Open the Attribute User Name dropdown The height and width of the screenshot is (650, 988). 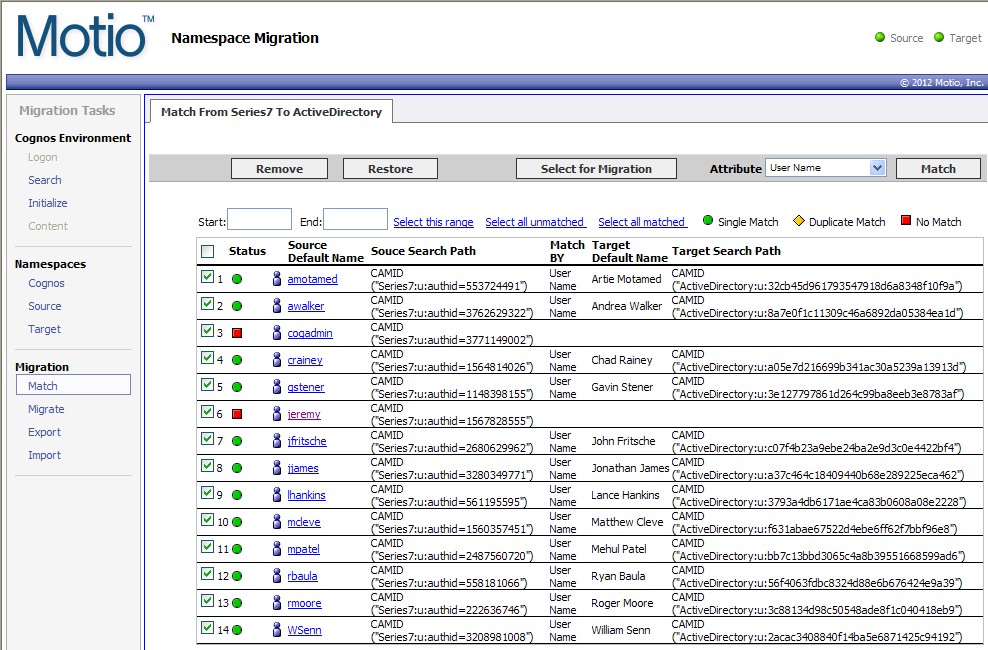(825, 168)
